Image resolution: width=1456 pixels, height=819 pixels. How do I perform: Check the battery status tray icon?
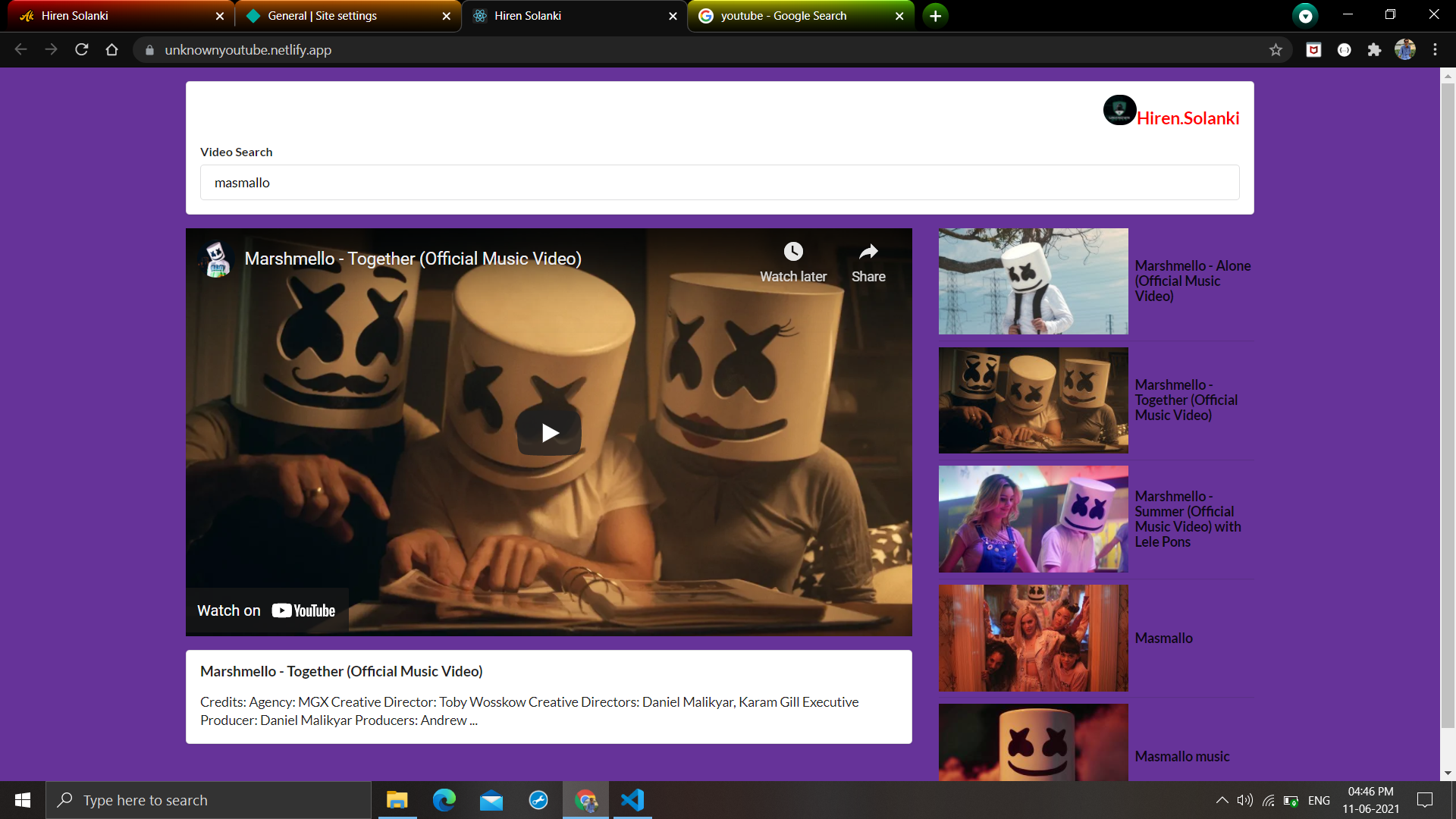[1291, 800]
